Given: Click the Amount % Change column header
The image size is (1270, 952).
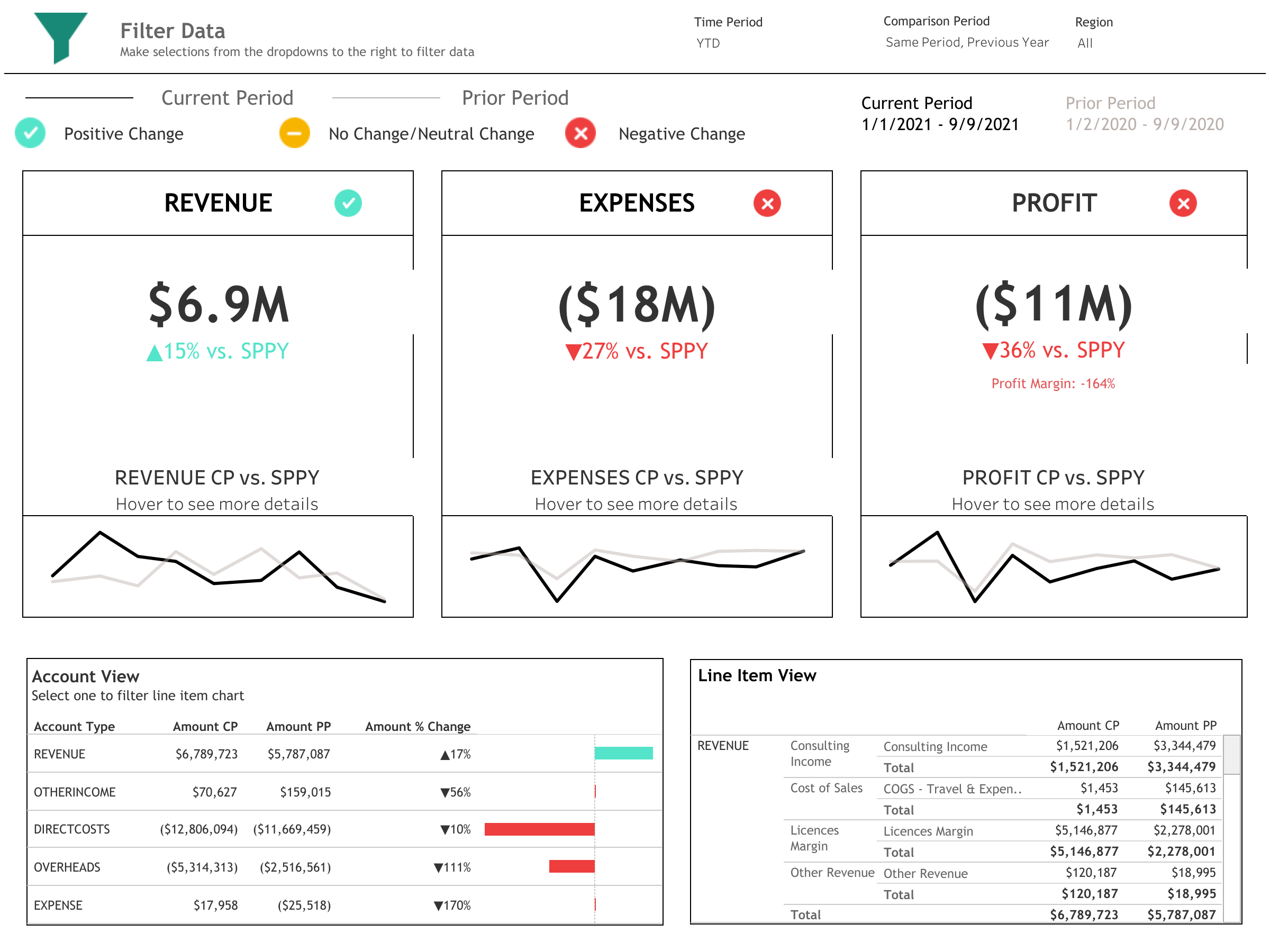Looking at the screenshot, I should (x=418, y=726).
